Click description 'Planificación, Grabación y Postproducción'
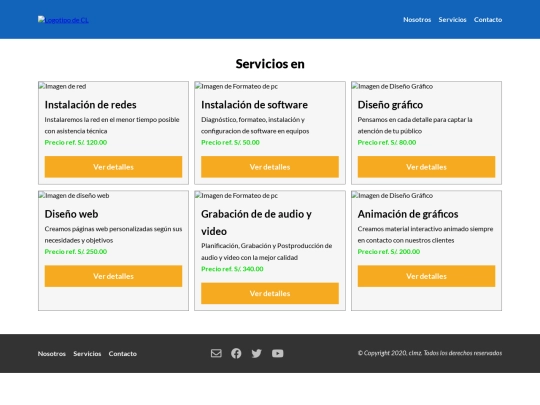The image size is (540, 405). pyautogui.click(x=267, y=251)
